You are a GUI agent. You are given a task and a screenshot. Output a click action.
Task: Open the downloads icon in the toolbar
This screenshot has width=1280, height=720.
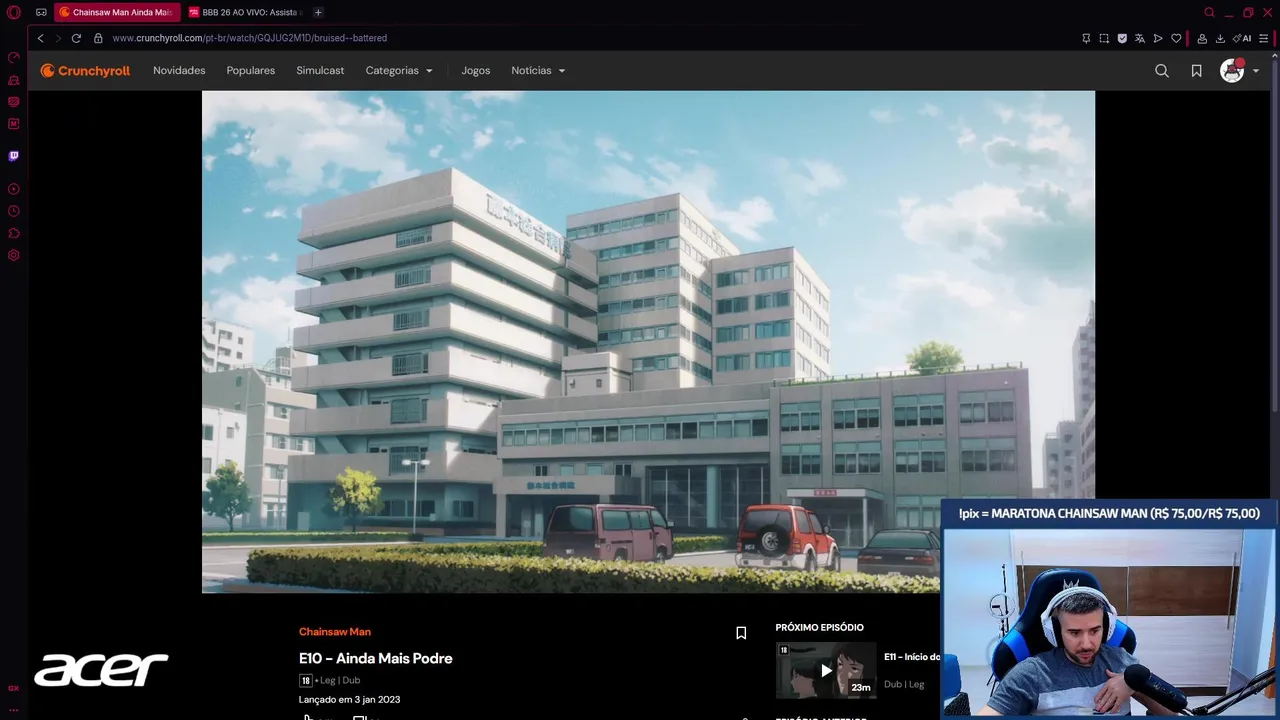click(x=1220, y=38)
